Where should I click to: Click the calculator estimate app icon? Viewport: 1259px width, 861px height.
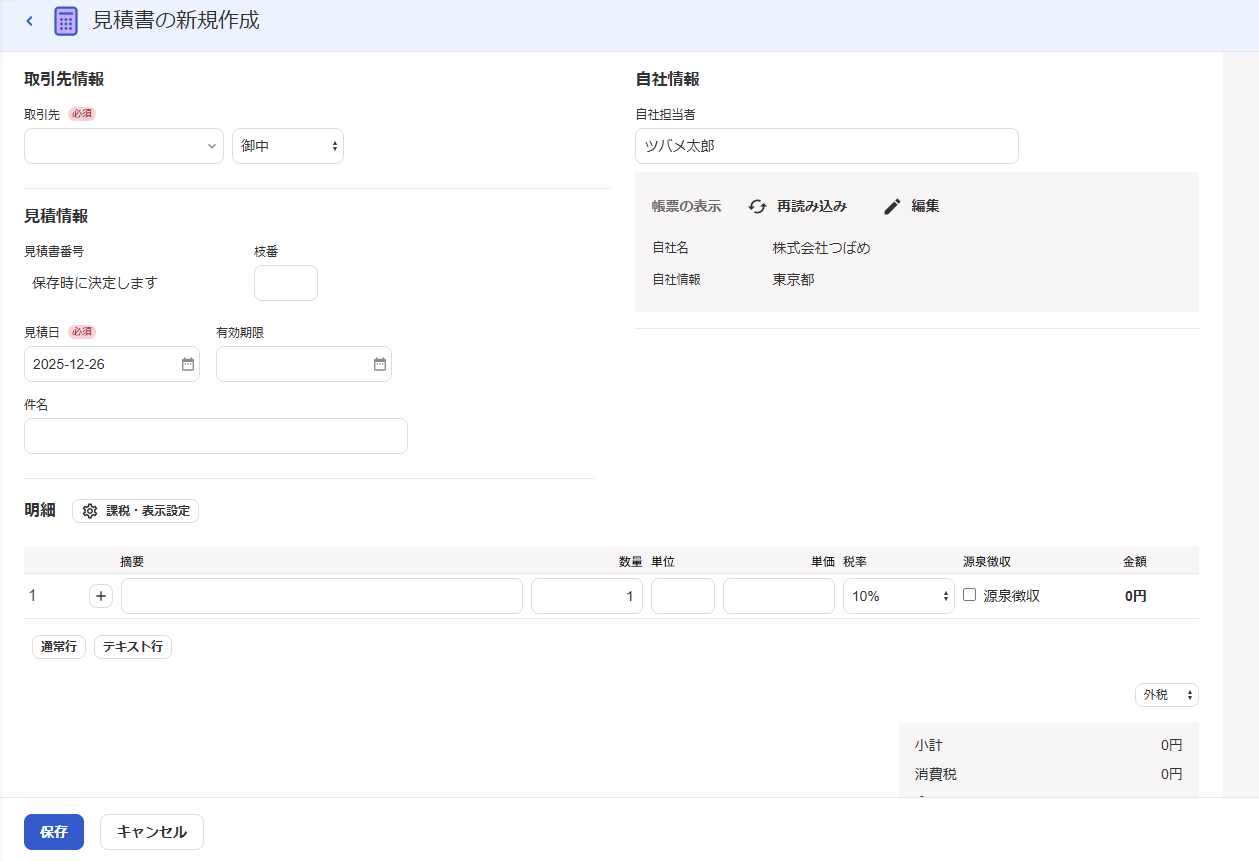click(66, 21)
